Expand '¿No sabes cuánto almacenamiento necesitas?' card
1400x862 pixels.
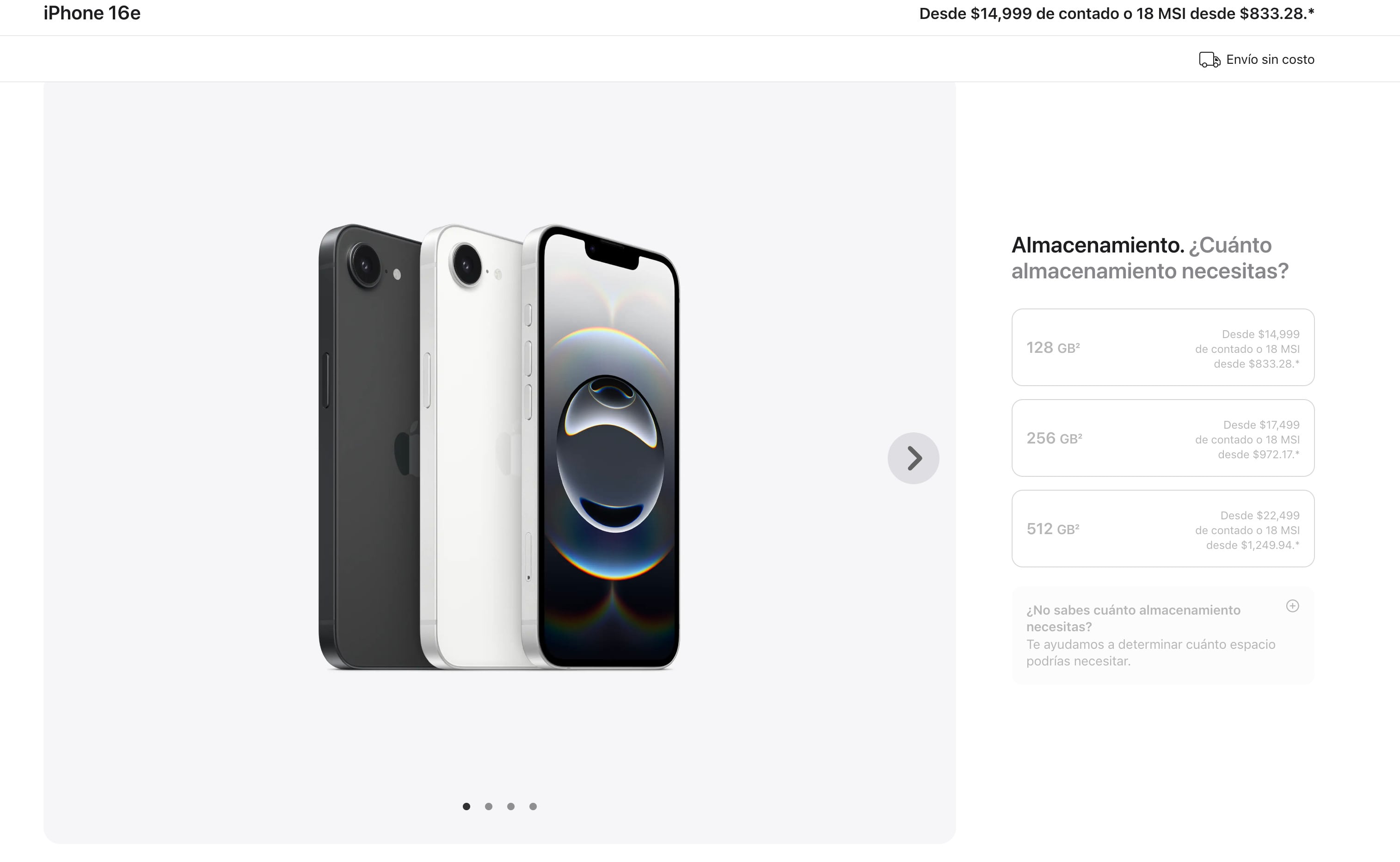tap(1163, 636)
